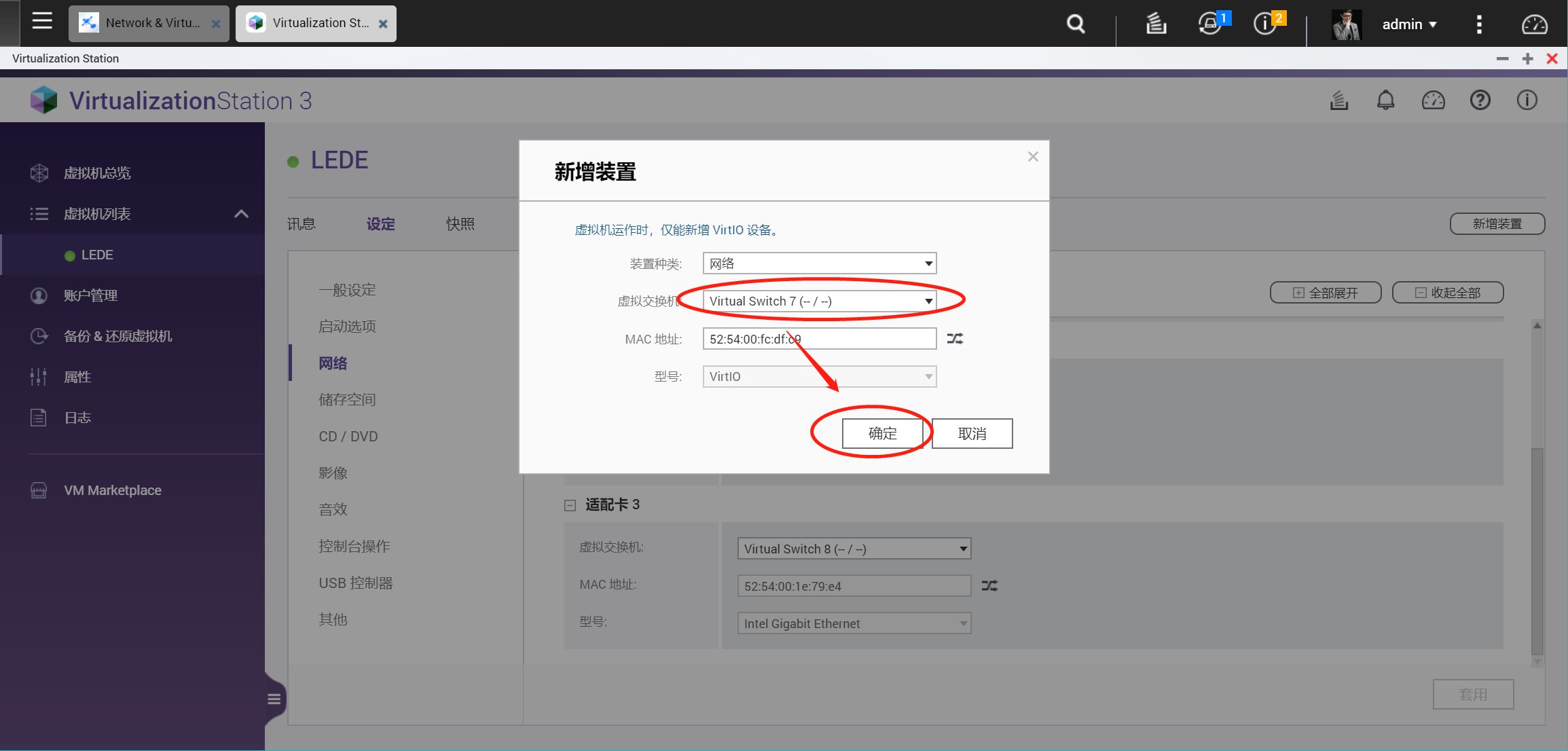Open 控制台操作 settings section

pos(354,547)
